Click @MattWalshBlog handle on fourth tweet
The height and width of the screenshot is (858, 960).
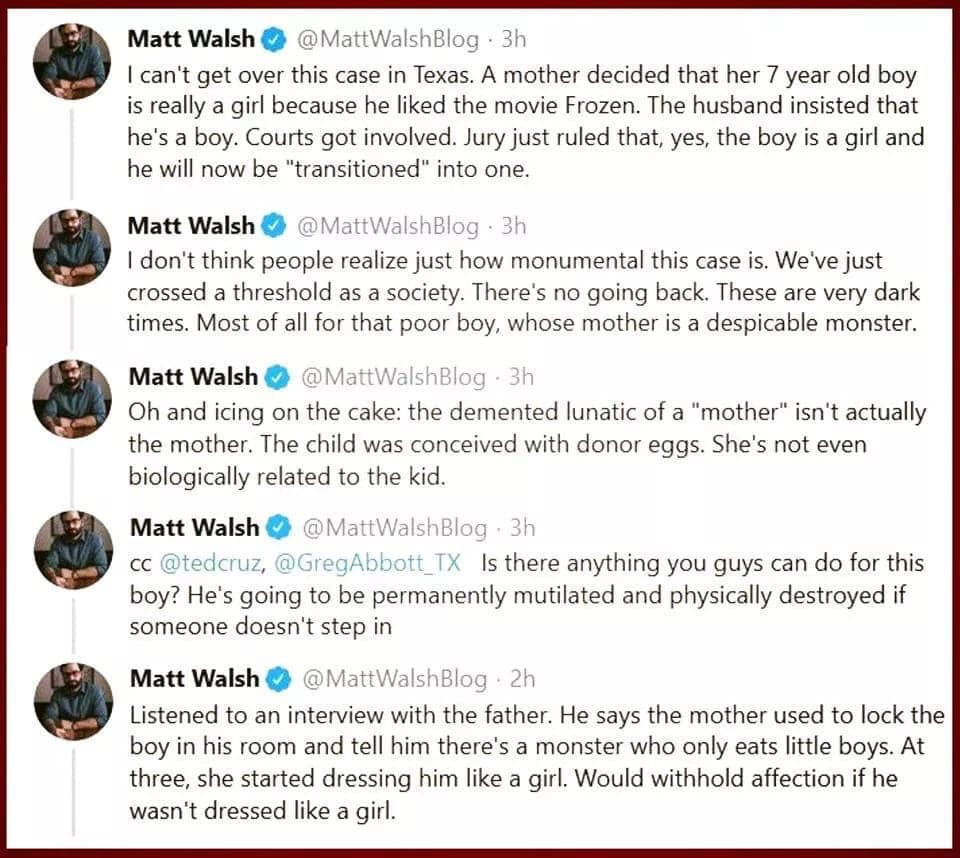tap(394, 527)
